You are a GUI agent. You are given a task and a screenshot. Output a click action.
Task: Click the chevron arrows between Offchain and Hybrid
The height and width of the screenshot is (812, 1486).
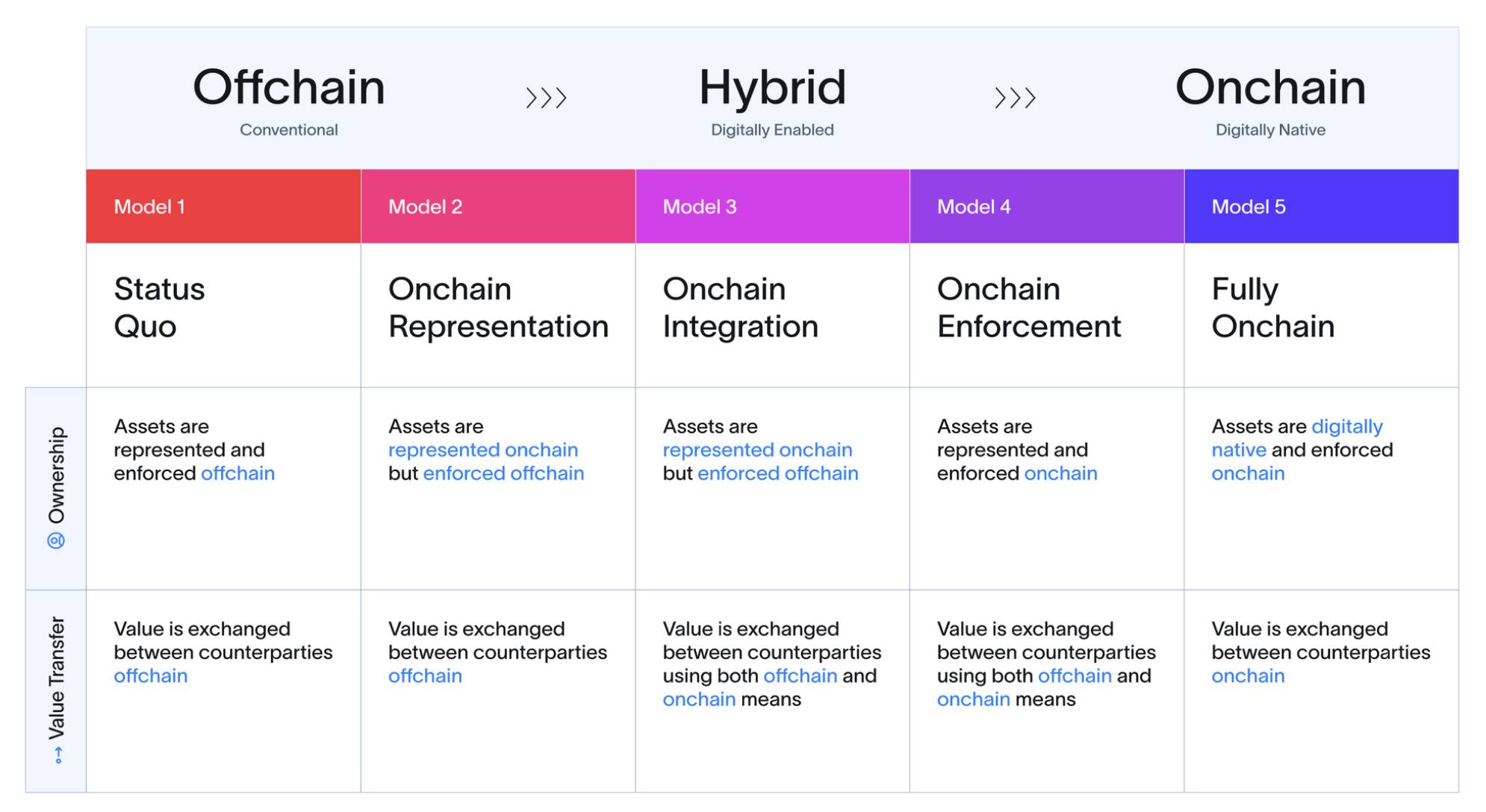pyautogui.click(x=546, y=98)
